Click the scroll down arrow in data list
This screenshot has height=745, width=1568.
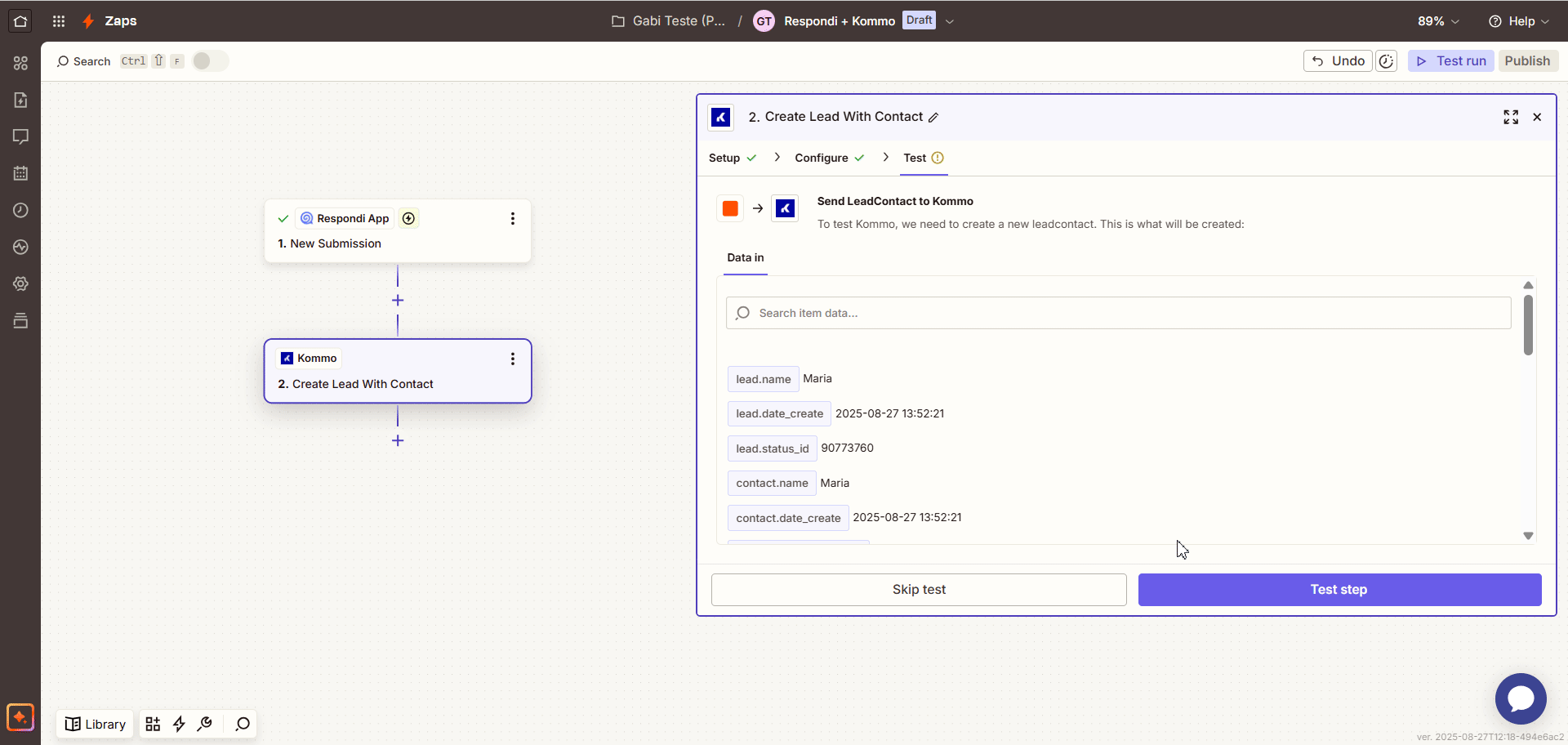pos(1528,536)
